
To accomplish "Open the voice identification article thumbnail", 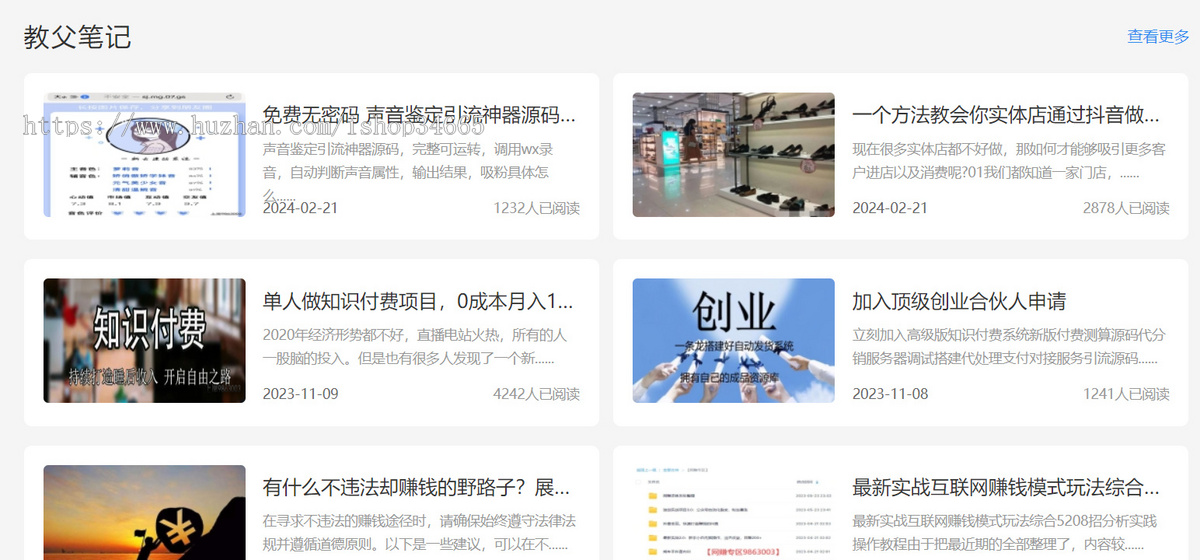I will tap(144, 155).
